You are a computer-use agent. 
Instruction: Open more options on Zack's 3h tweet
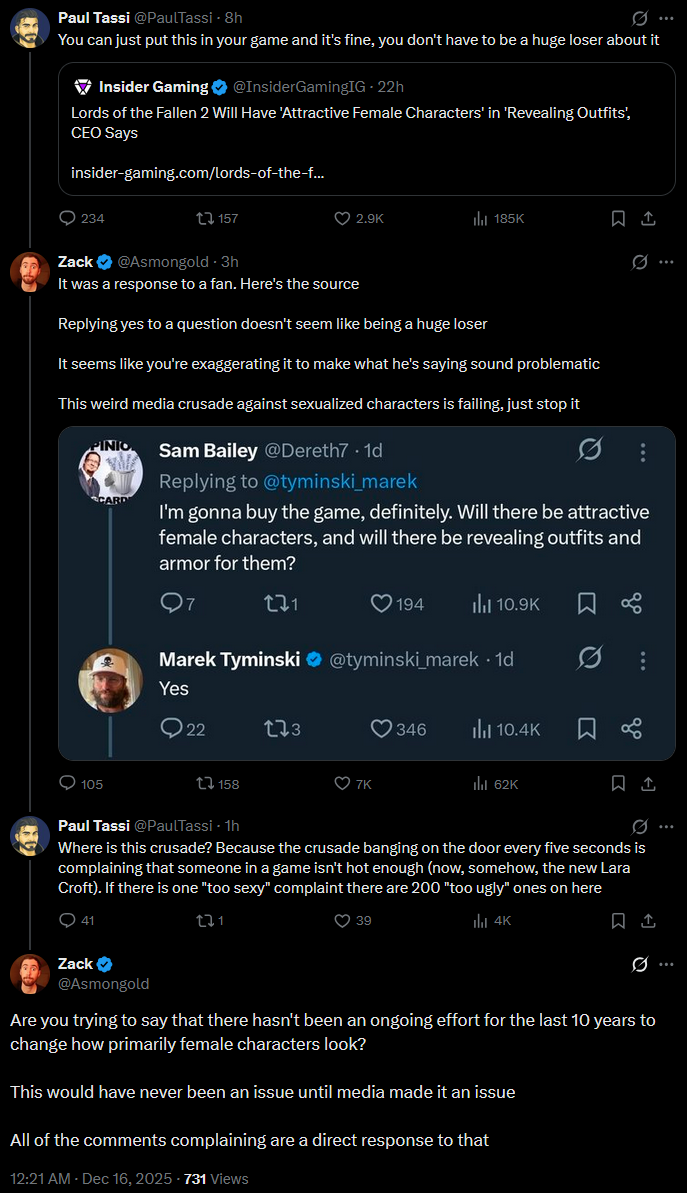click(666, 262)
